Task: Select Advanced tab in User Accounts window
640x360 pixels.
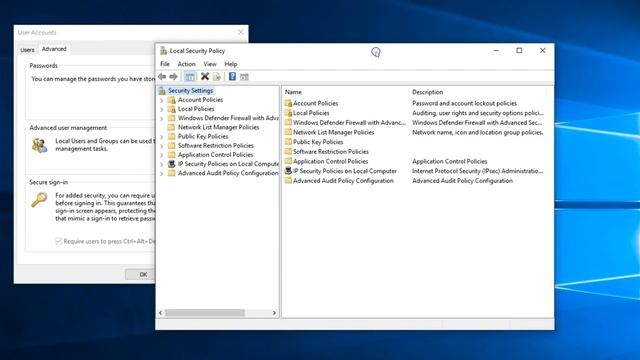Action: click(54, 49)
